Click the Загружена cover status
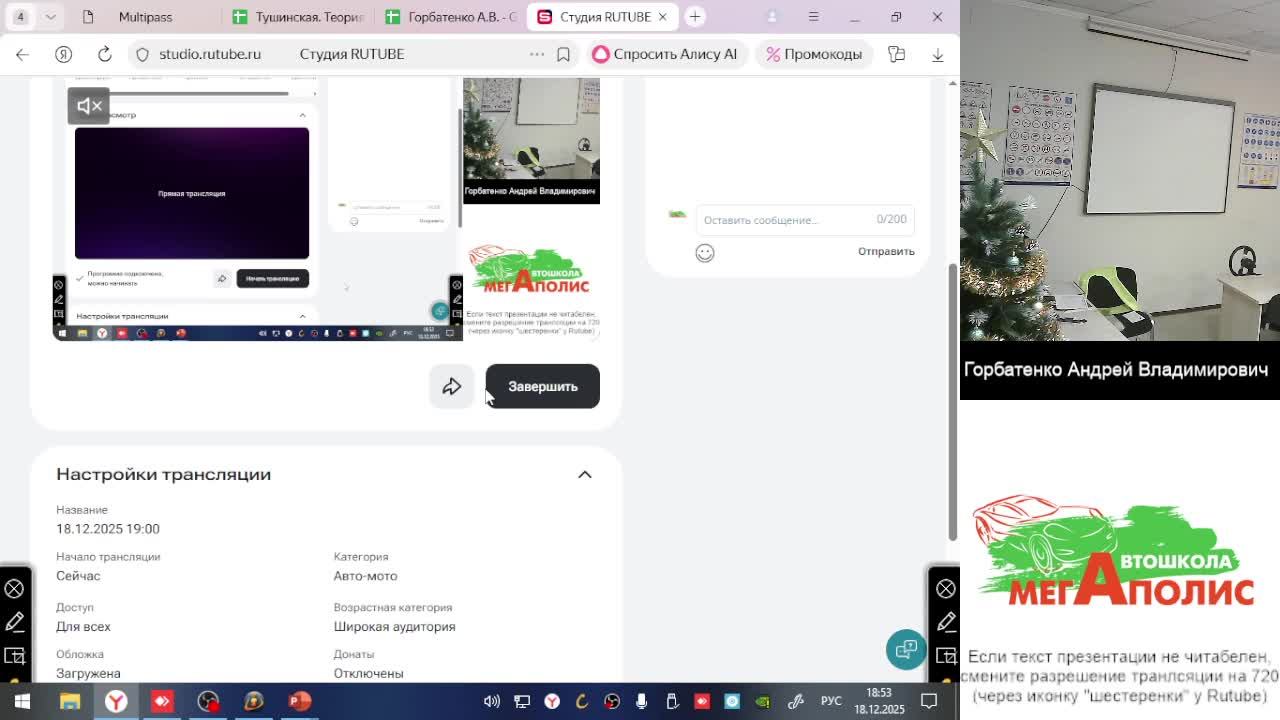 tap(88, 674)
